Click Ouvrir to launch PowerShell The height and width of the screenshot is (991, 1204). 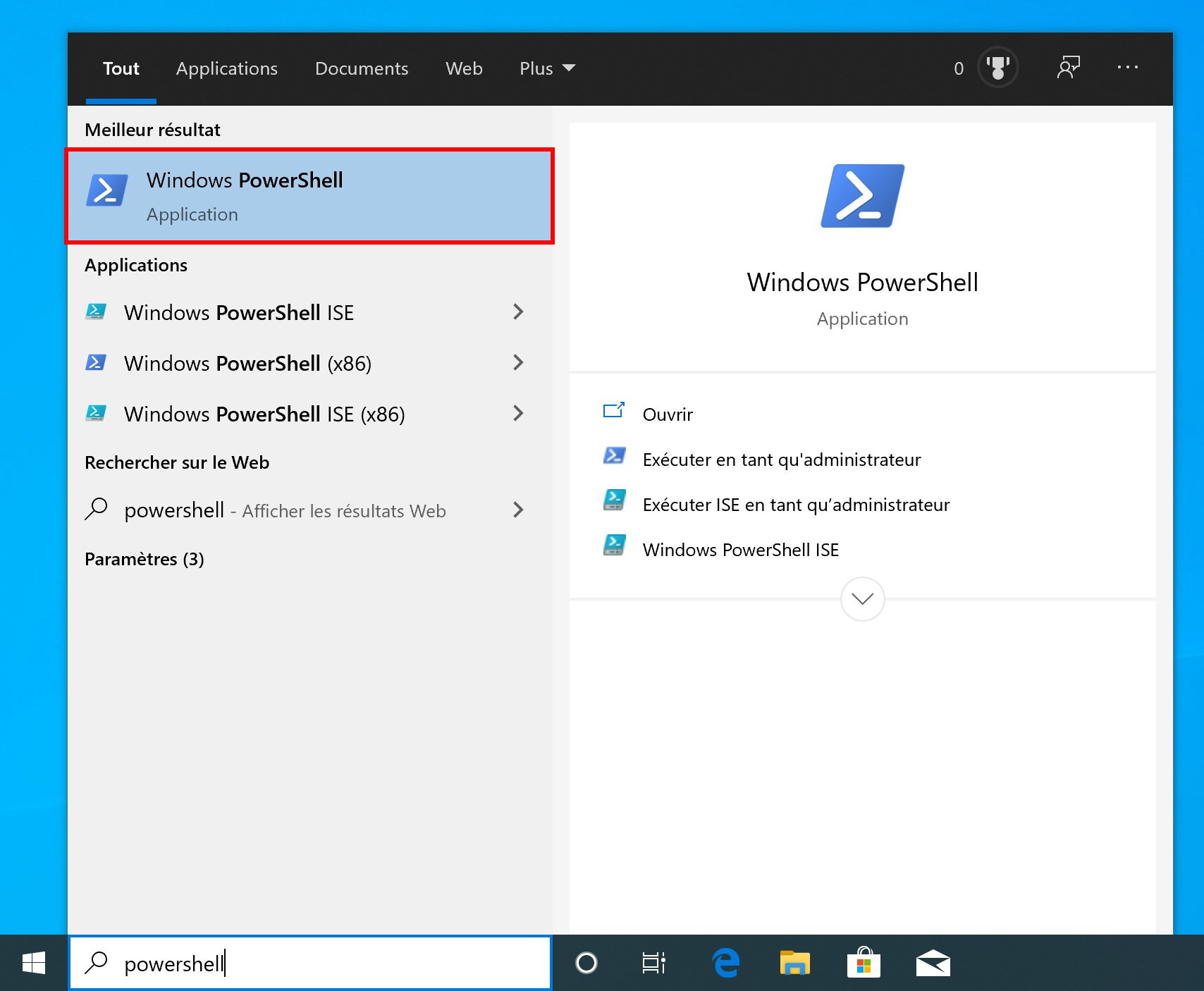(667, 414)
